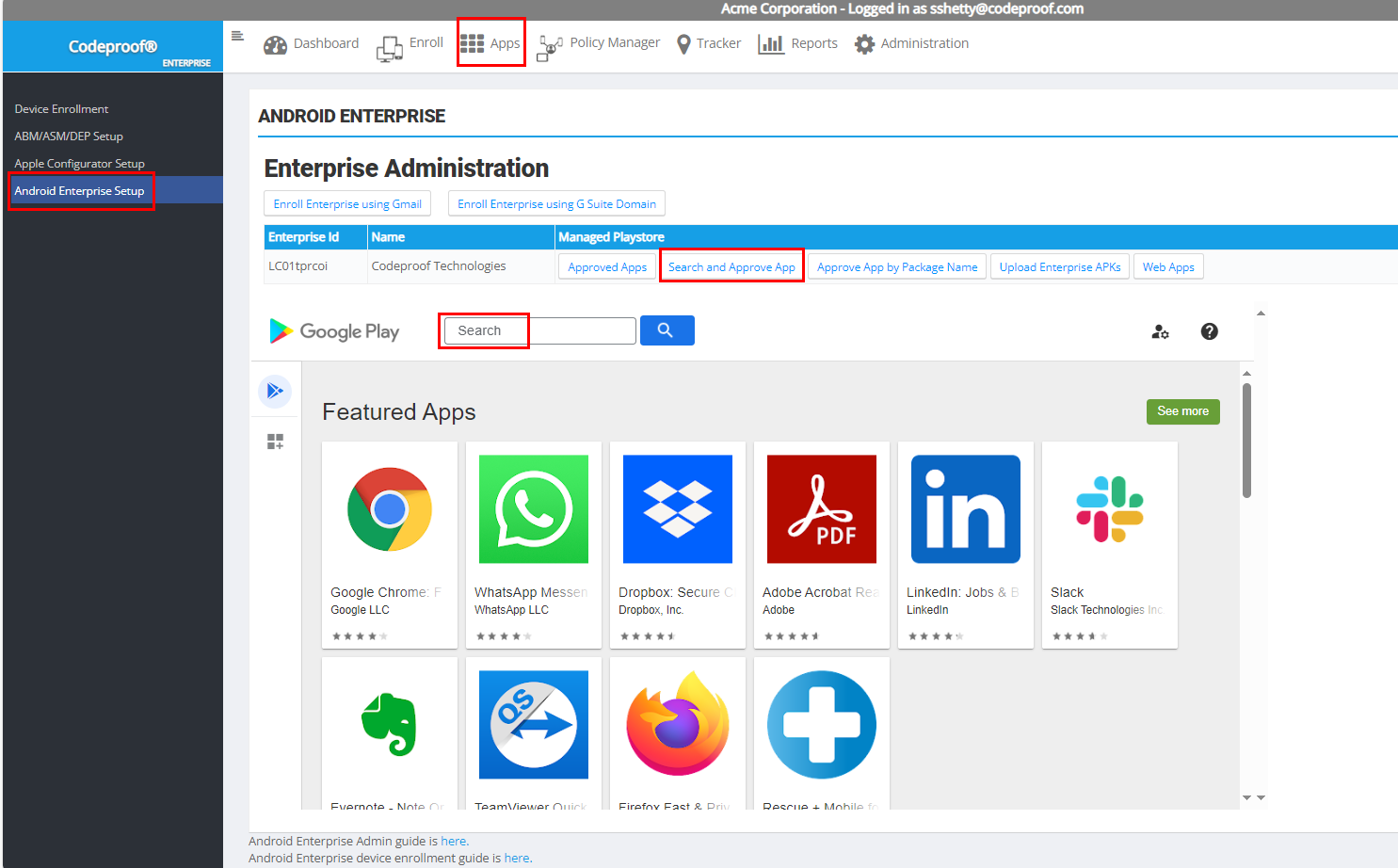This screenshot has width=1398, height=868.
Task: Click the outer scroll down arrow
Action: 1261,797
